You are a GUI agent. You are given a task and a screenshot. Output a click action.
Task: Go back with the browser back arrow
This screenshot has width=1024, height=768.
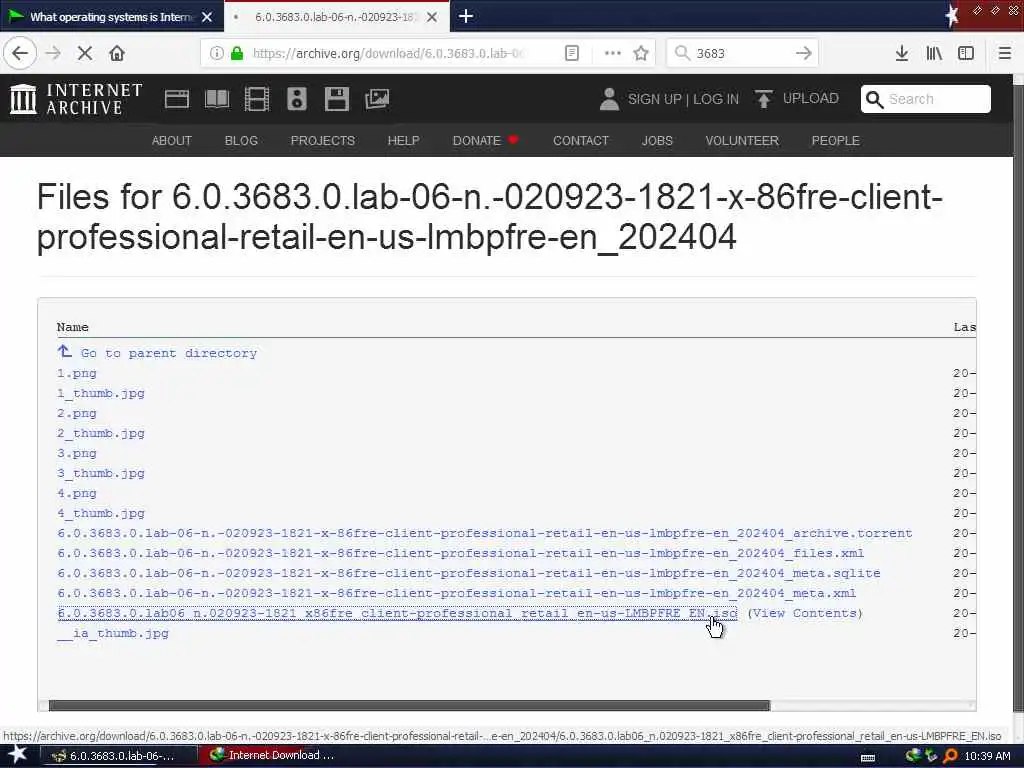click(x=20, y=53)
